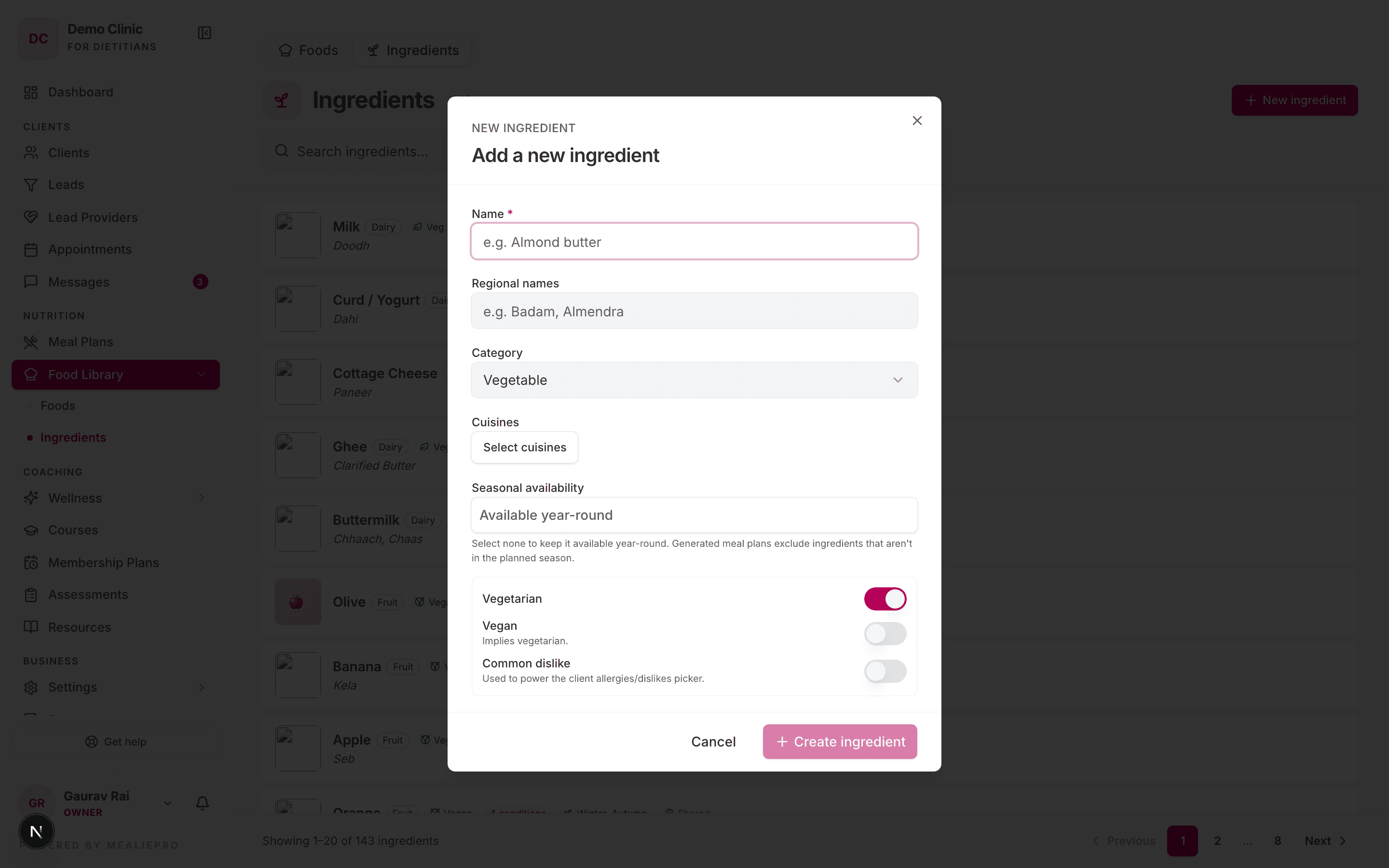
Task: Focus the Regional names input field
Action: point(694,311)
